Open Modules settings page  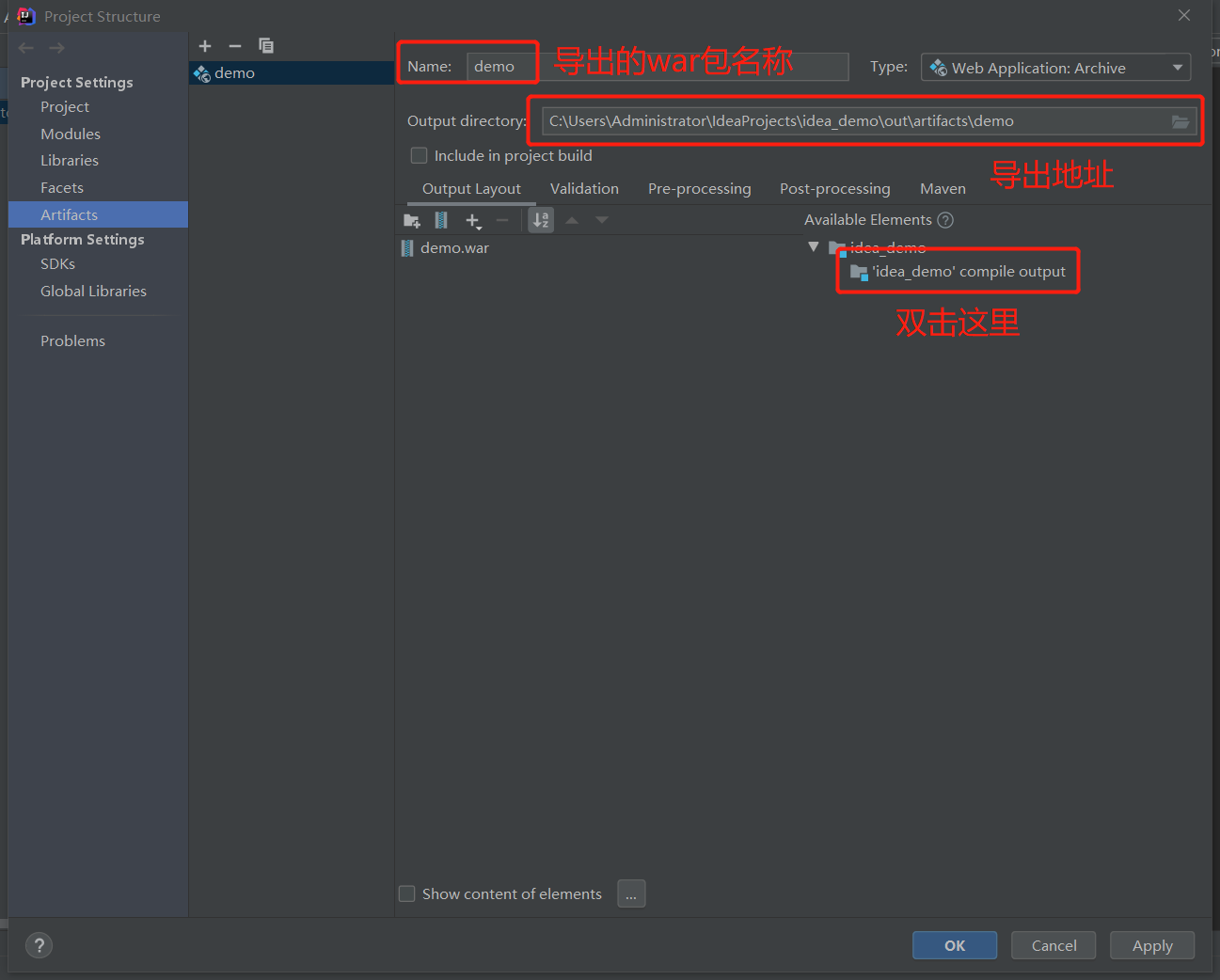[71, 134]
